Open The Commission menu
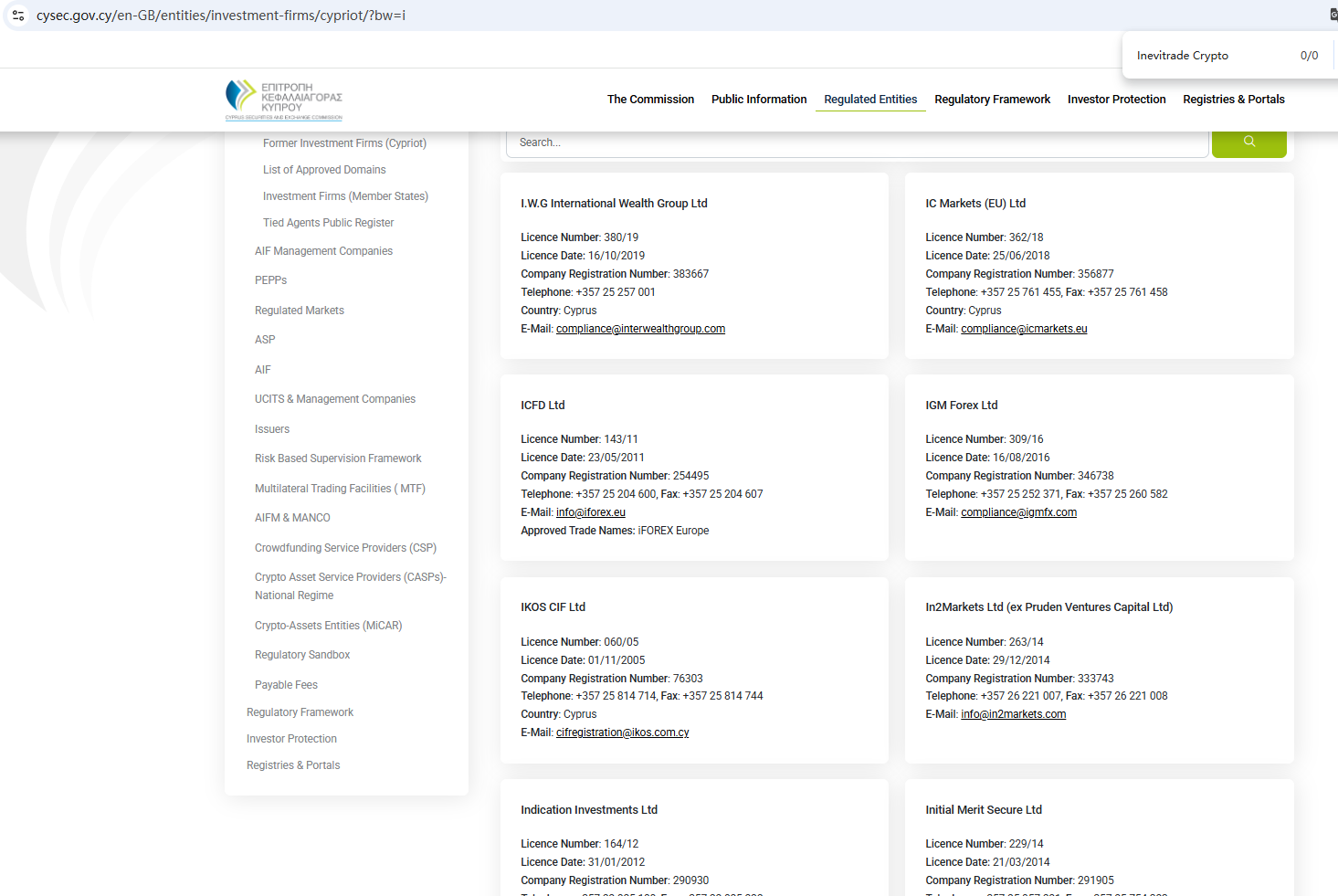 [x=650, y=100]
